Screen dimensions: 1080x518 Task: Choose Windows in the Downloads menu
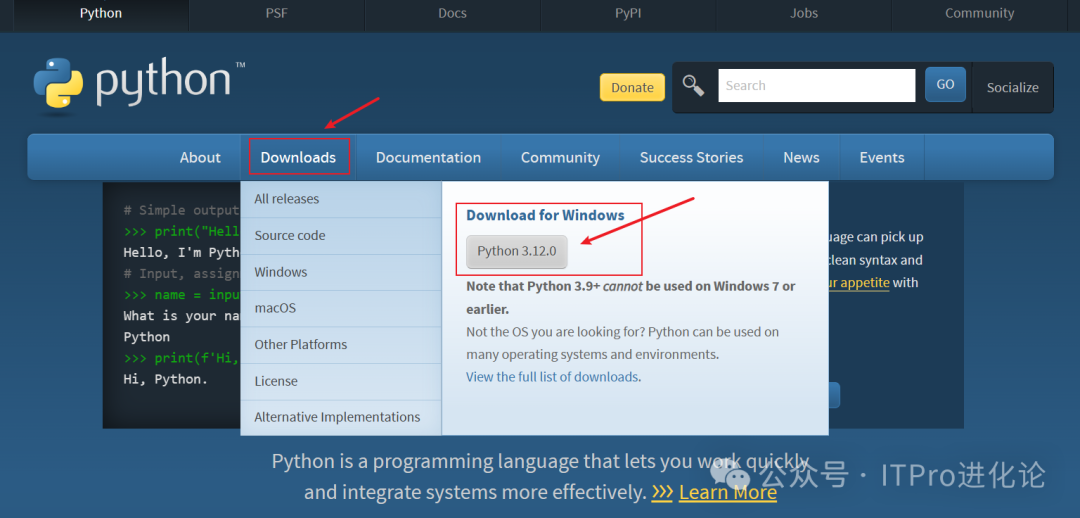click(x=341, y=272)
